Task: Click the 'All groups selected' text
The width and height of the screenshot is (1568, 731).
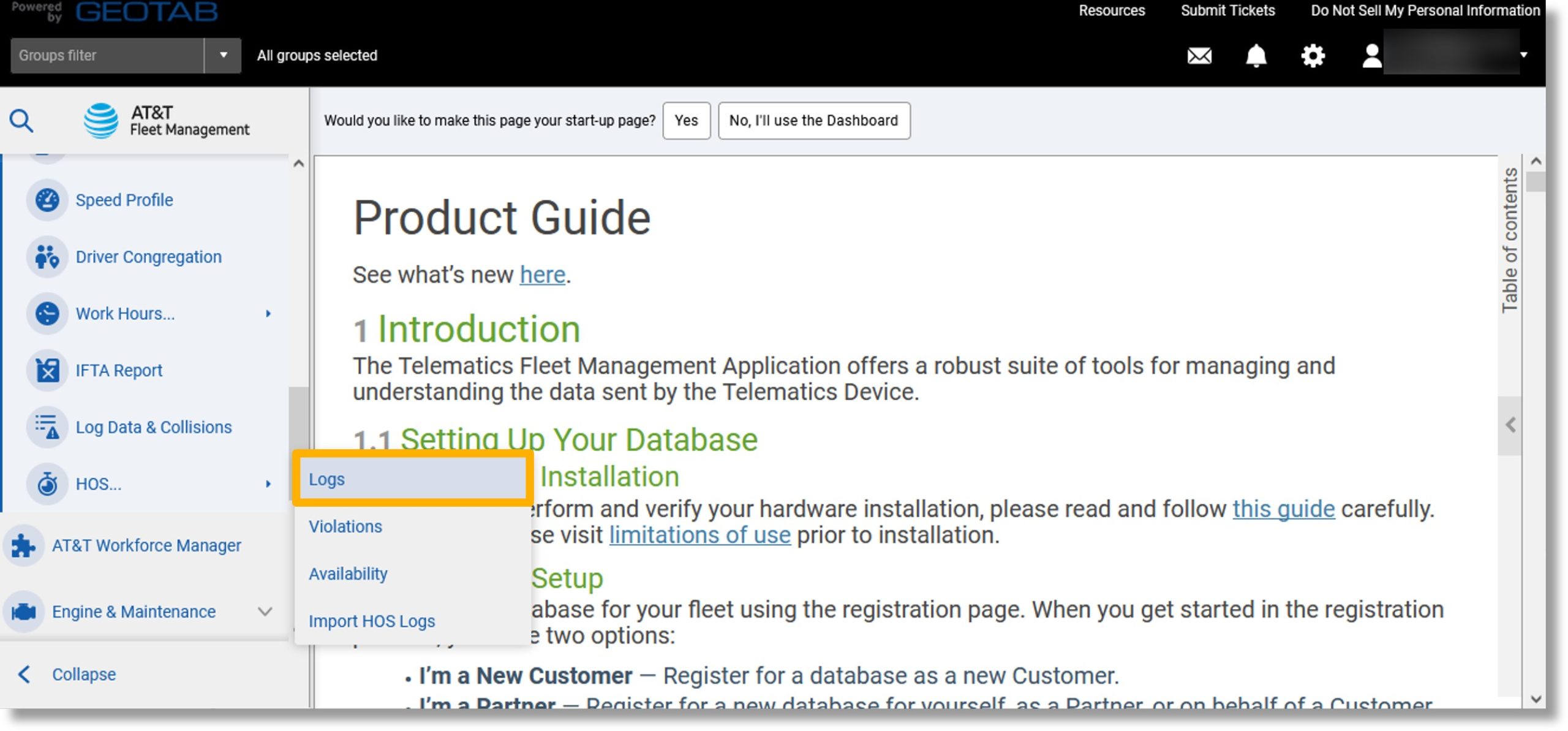Action: point(317,55)
